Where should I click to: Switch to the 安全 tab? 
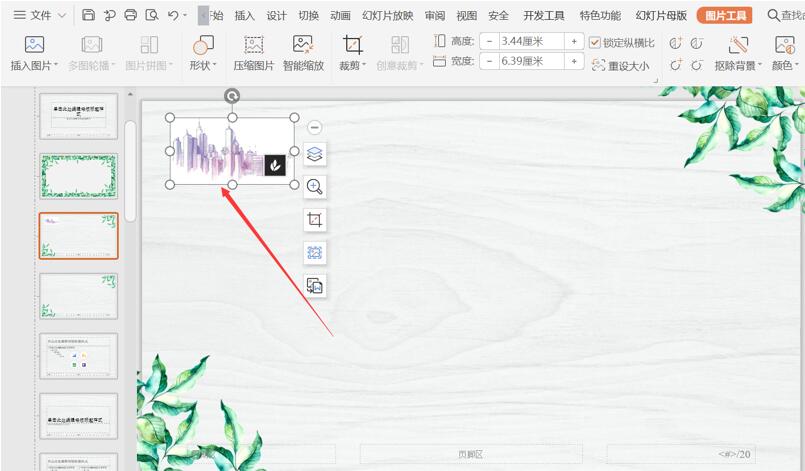click(x=499, y=15)
